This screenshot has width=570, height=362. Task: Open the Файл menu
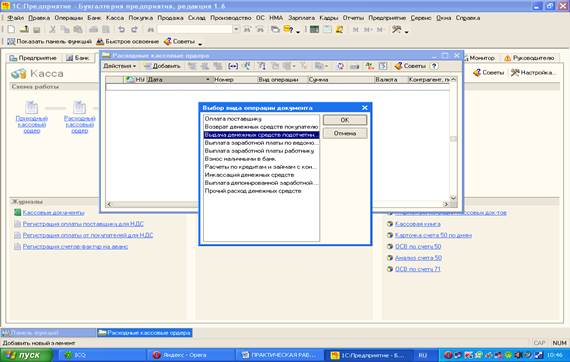tap(15, 17)
